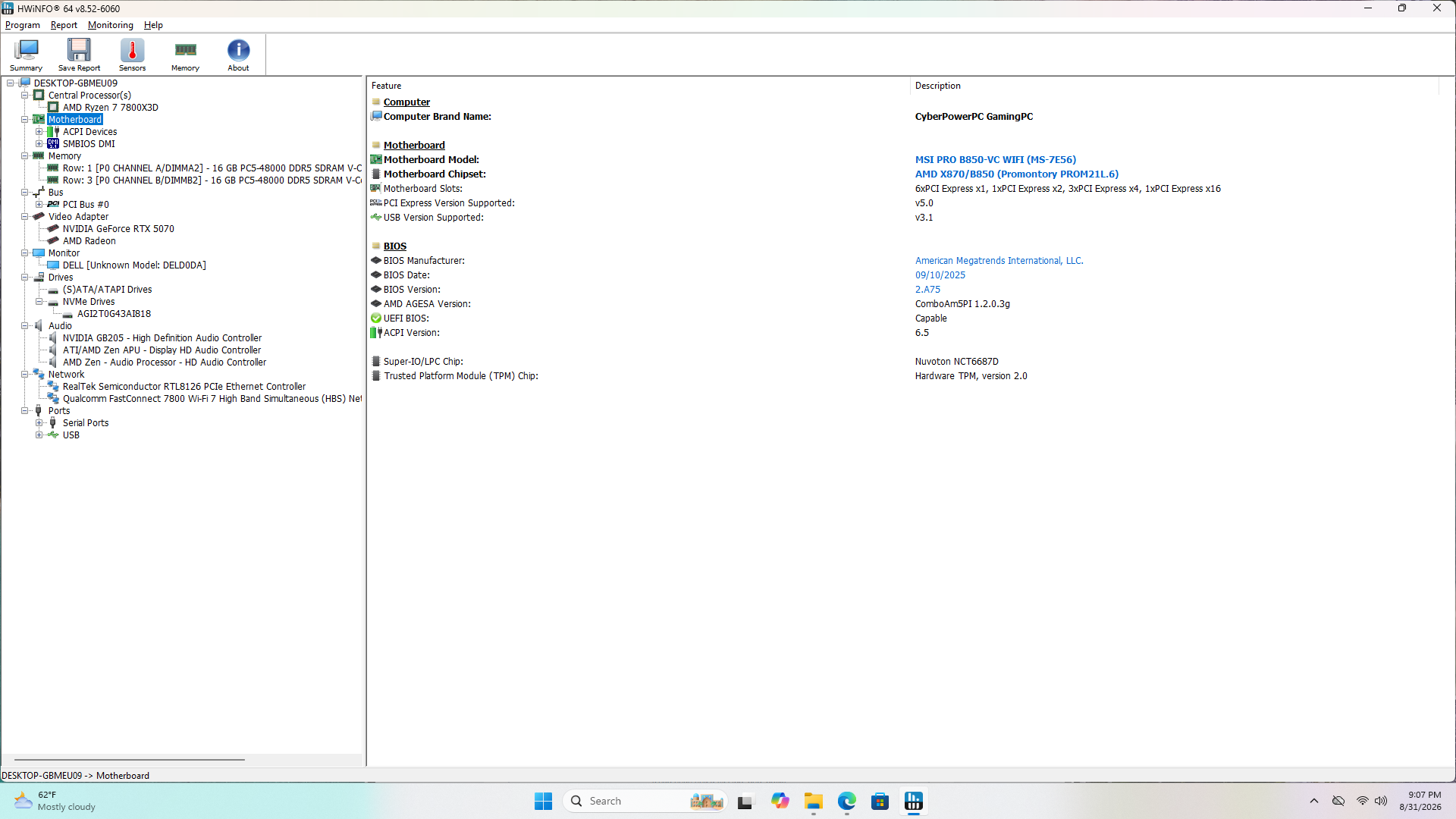Select the AGI2T0G43AI818 NVMe drive
Viewport: 1456px width, 819px height.
(x=114, y=314)
